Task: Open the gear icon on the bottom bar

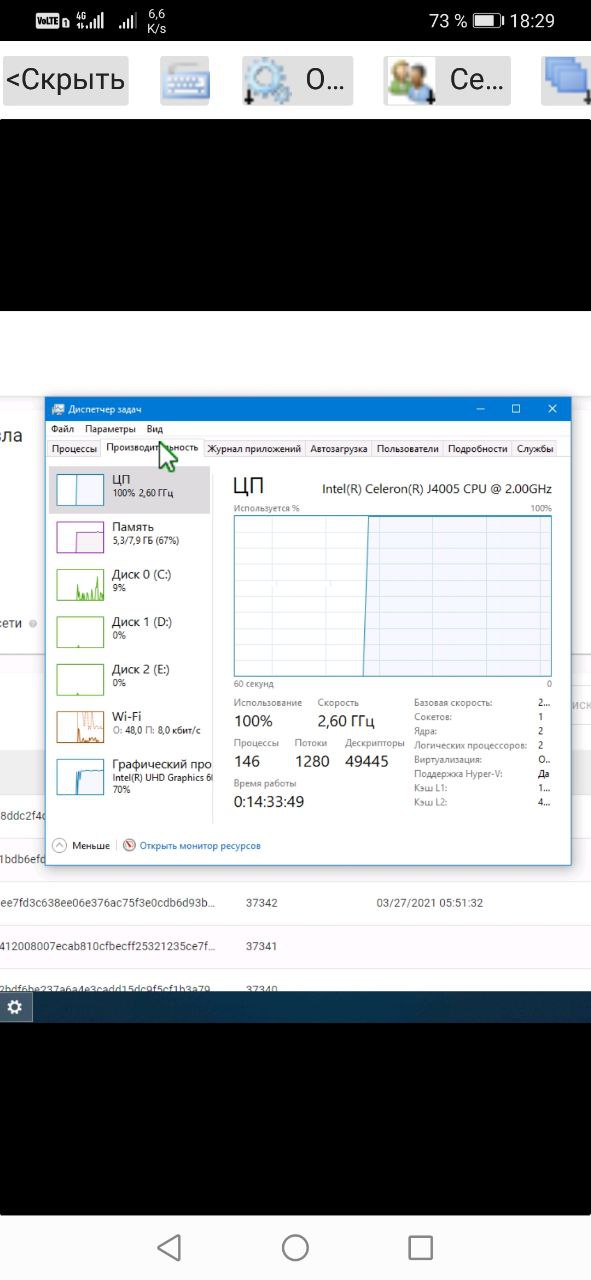Action: [x=15, y=1007]
